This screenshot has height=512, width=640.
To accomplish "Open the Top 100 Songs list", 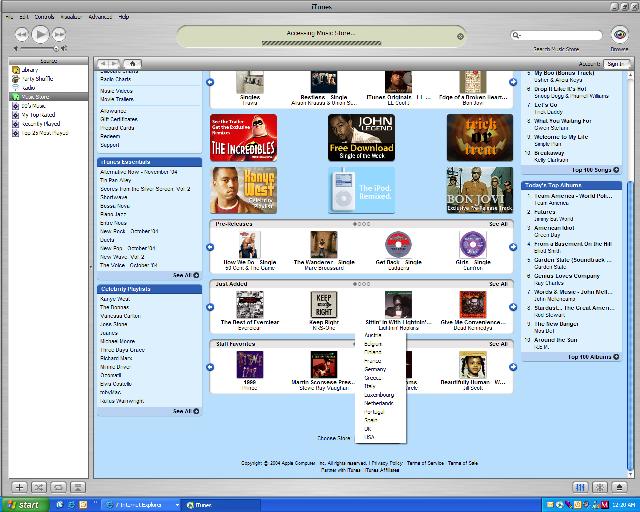I will (x=595, y=170).
